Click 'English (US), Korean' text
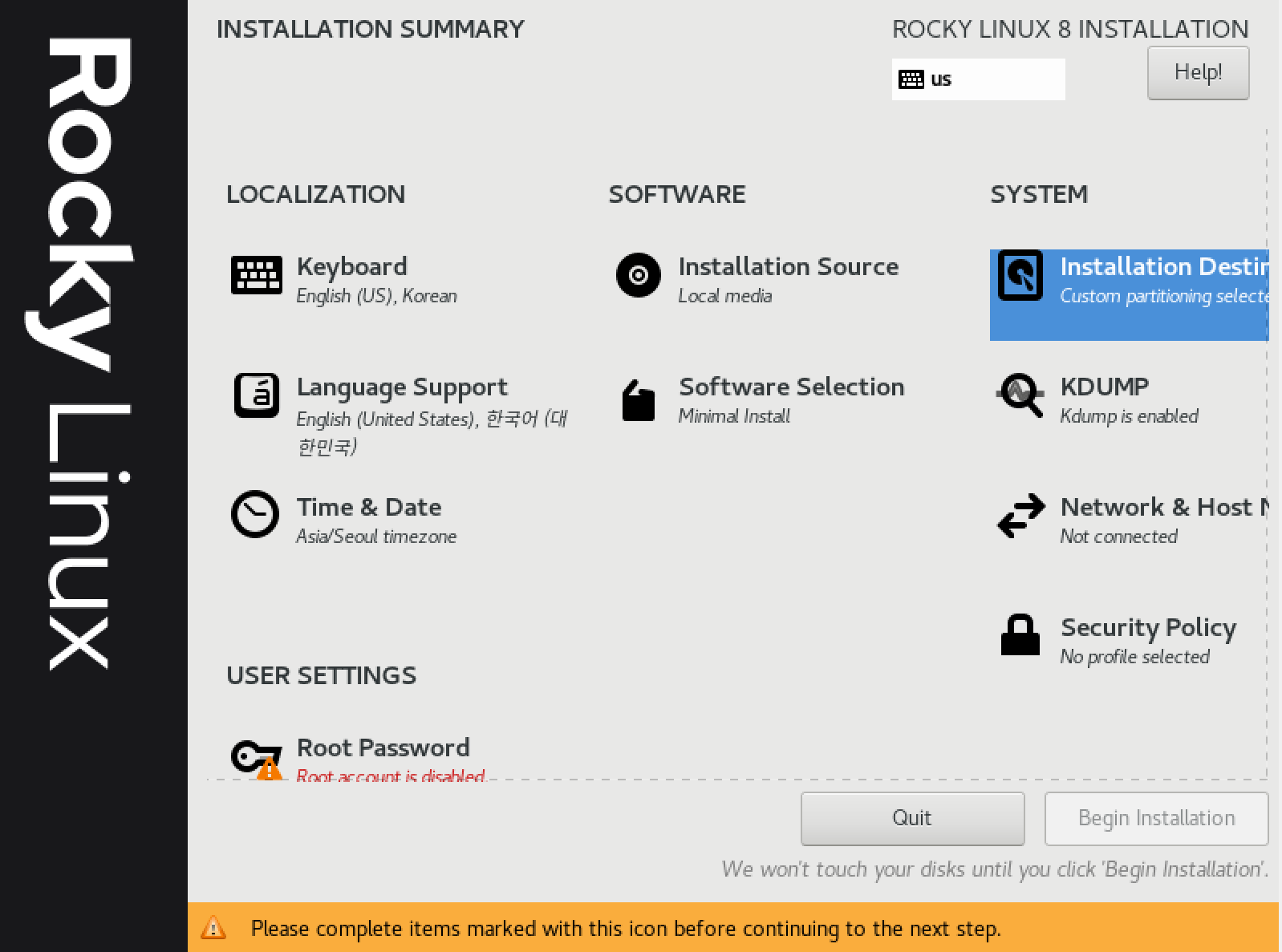Viewport: 1282px width, 952px height. [377, 296]
